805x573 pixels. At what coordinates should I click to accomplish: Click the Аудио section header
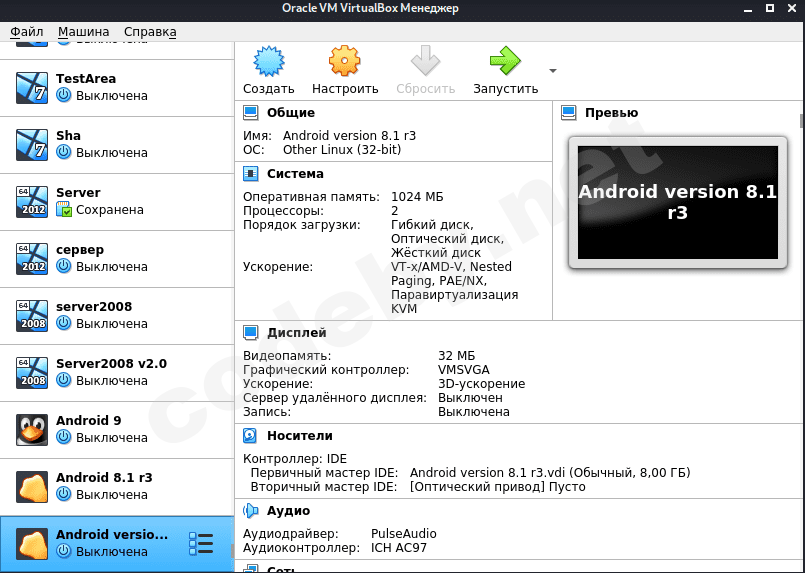coord(289,511)
